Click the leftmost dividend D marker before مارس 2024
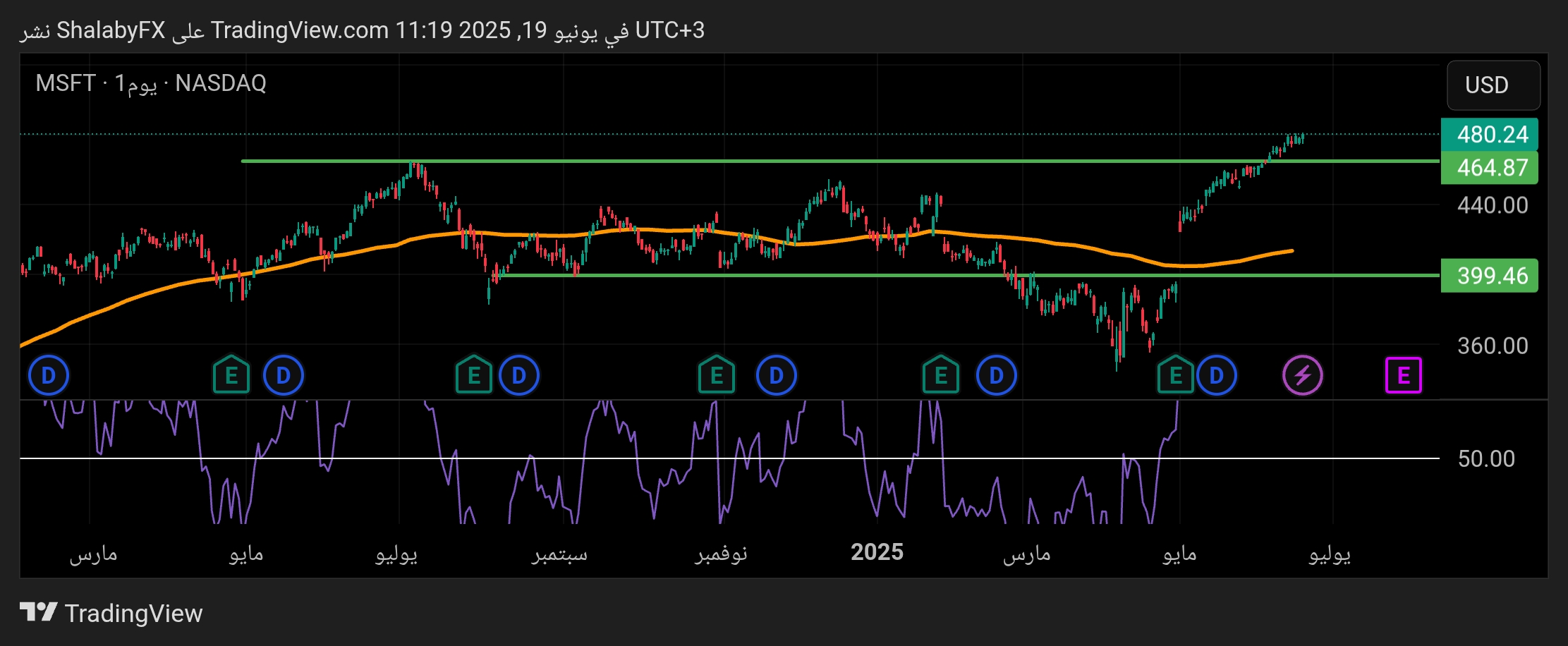Viewport: 1568px width, 646px height. click(49, 375)
